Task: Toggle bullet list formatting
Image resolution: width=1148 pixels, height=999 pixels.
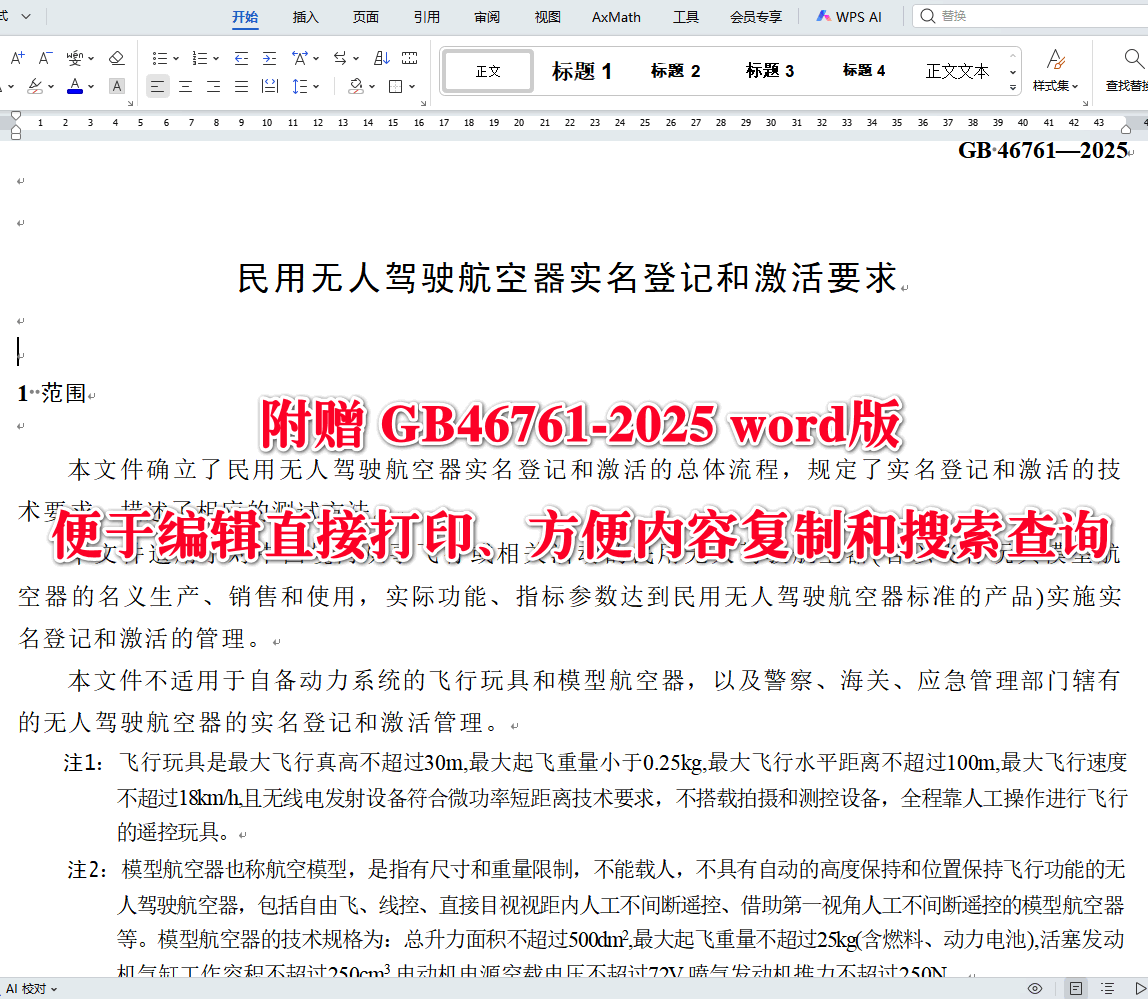Action: coord(161,58)
